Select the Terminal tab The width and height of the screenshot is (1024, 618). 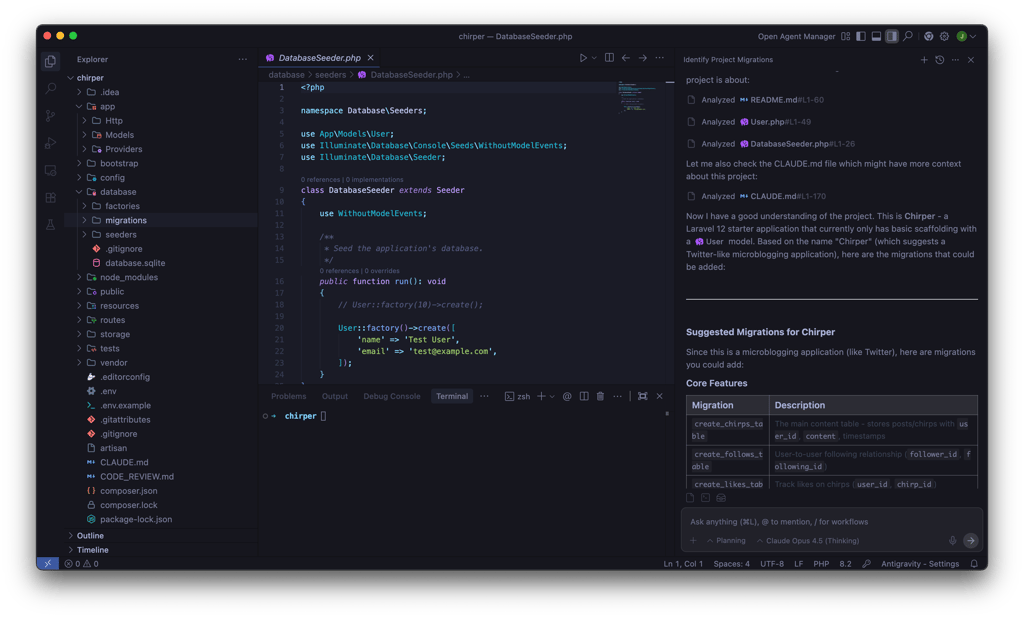(452, 397)
